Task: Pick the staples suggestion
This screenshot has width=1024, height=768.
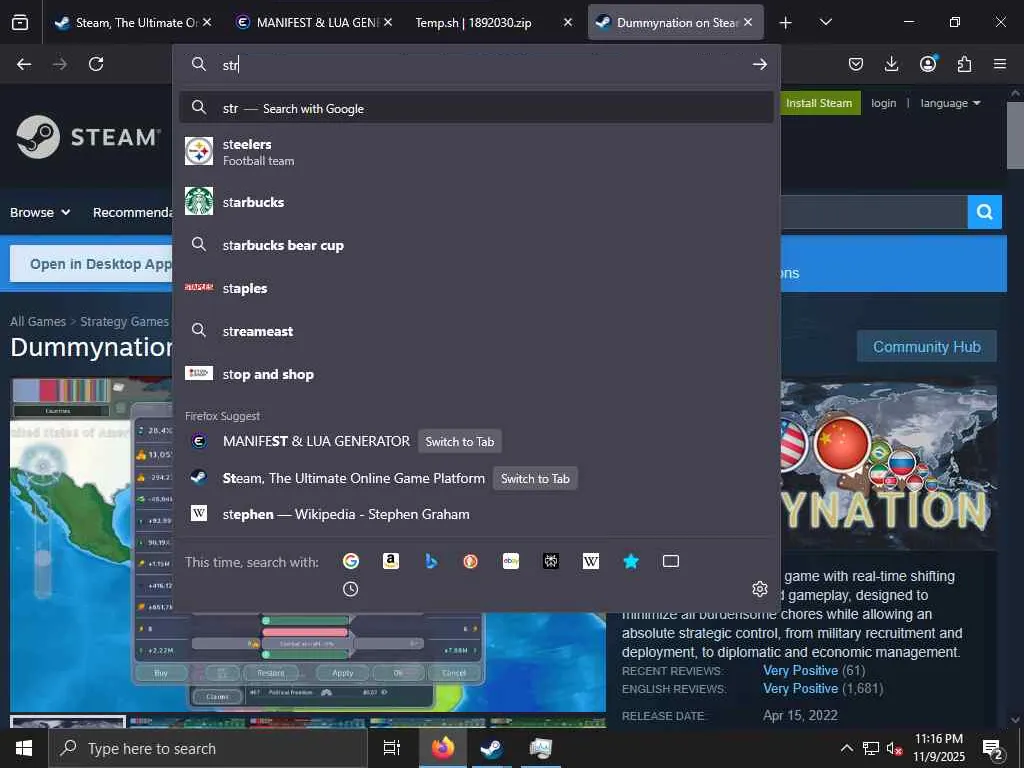Action: point(476,288)
